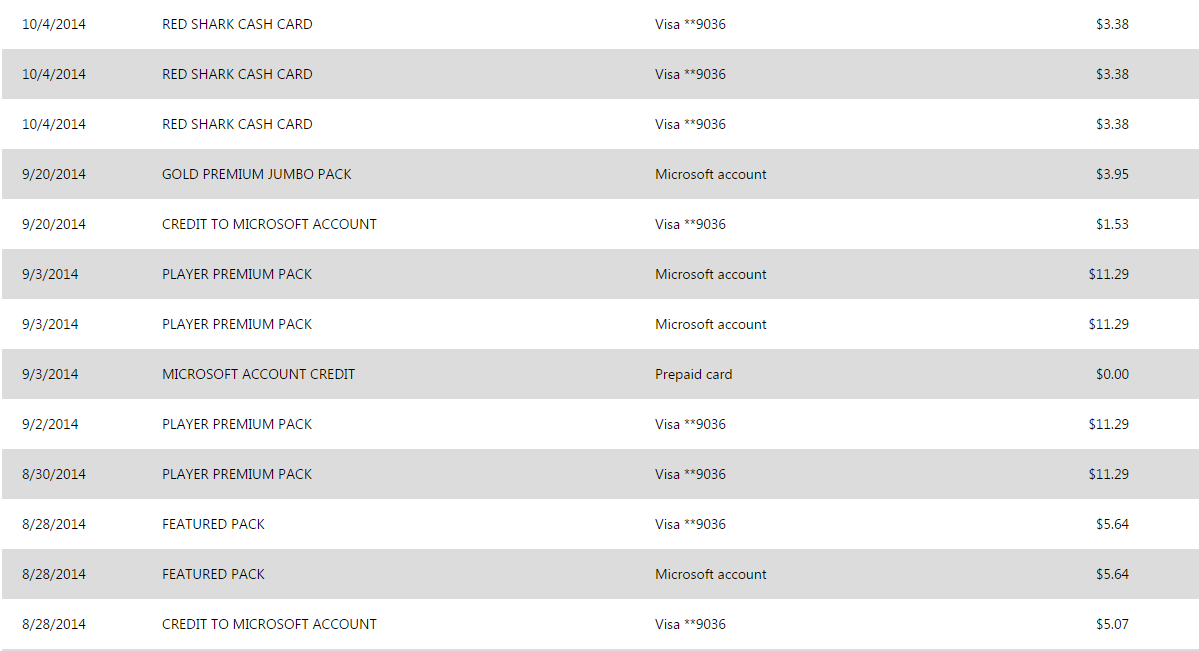Select the $5.07 Credit to Microsoft Account row
1199x651 pixels.
[600, 623]
